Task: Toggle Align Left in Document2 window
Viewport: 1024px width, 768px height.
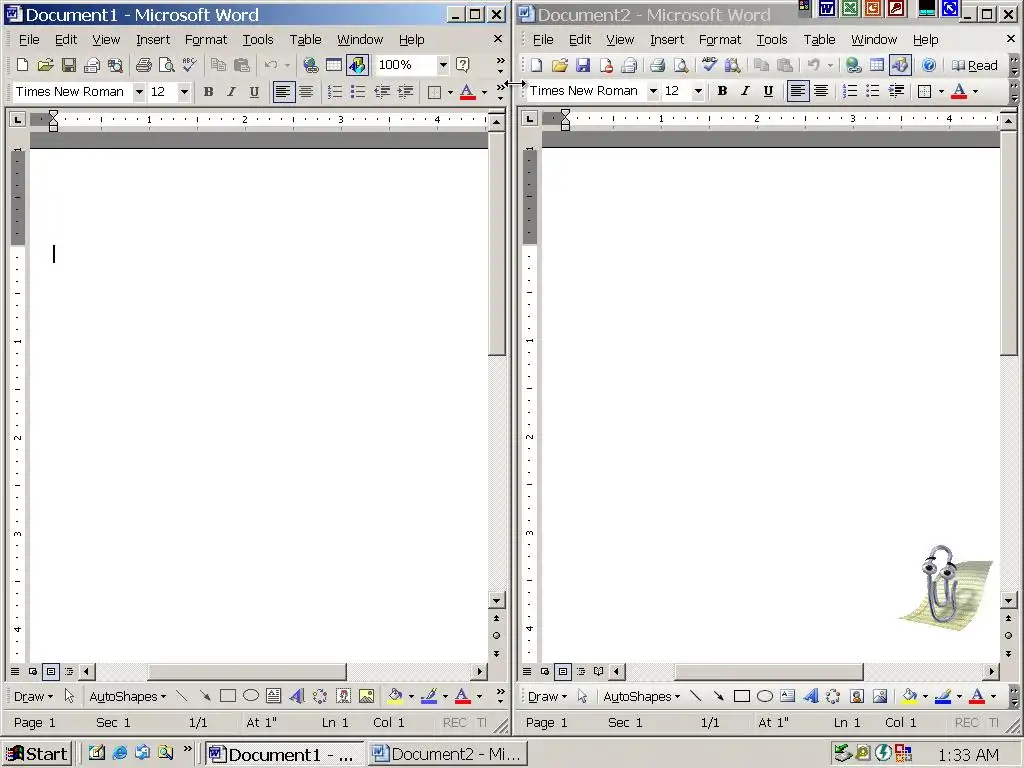Action: click(797, 91)
